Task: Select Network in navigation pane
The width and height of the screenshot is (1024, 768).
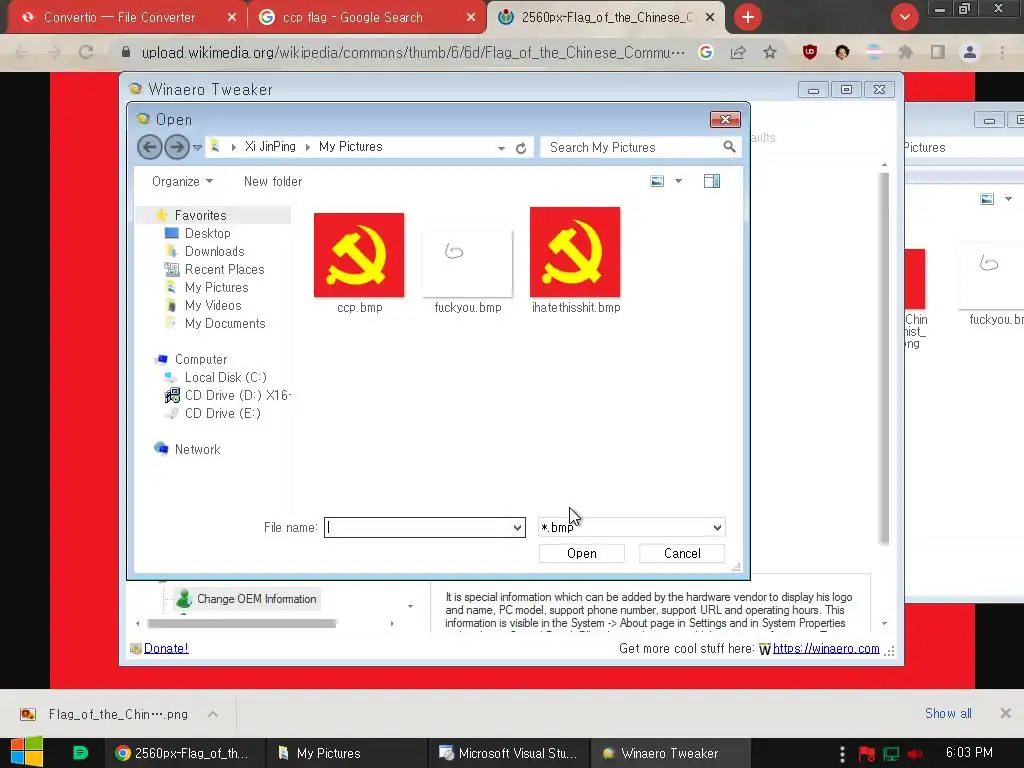Action: point(197,449)
